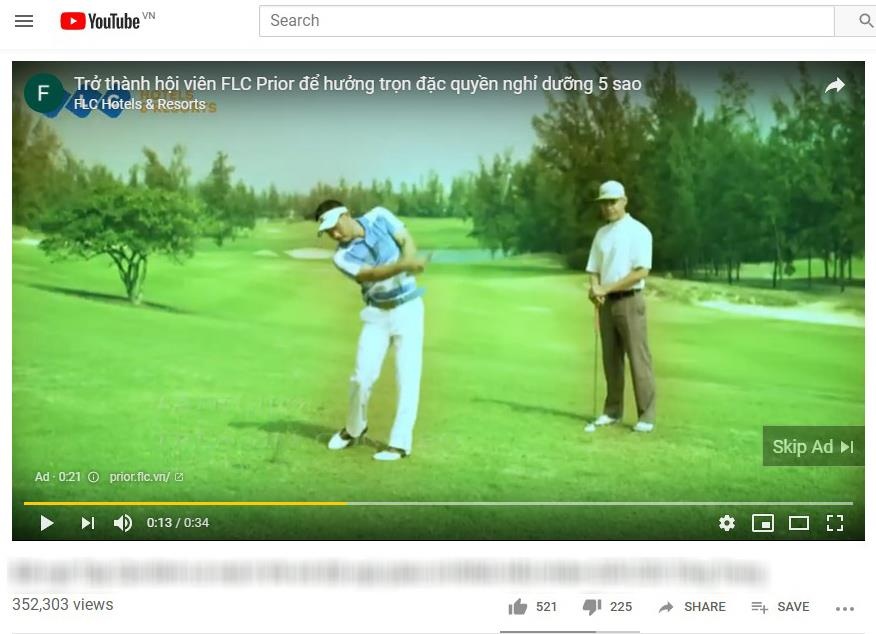Viewport: 876px width, 634px height.
Task: Click the search magnifier button
Action: tap(865, 21)
